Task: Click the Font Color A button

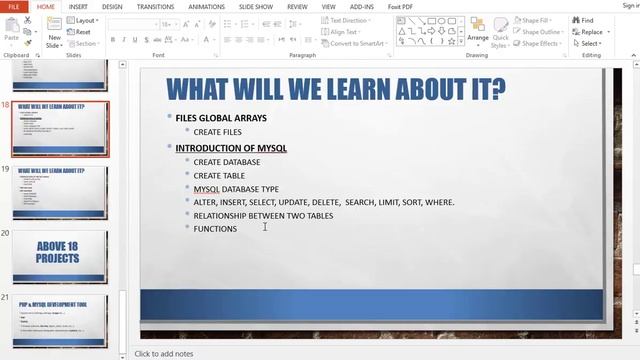Action: click(206, 40)
